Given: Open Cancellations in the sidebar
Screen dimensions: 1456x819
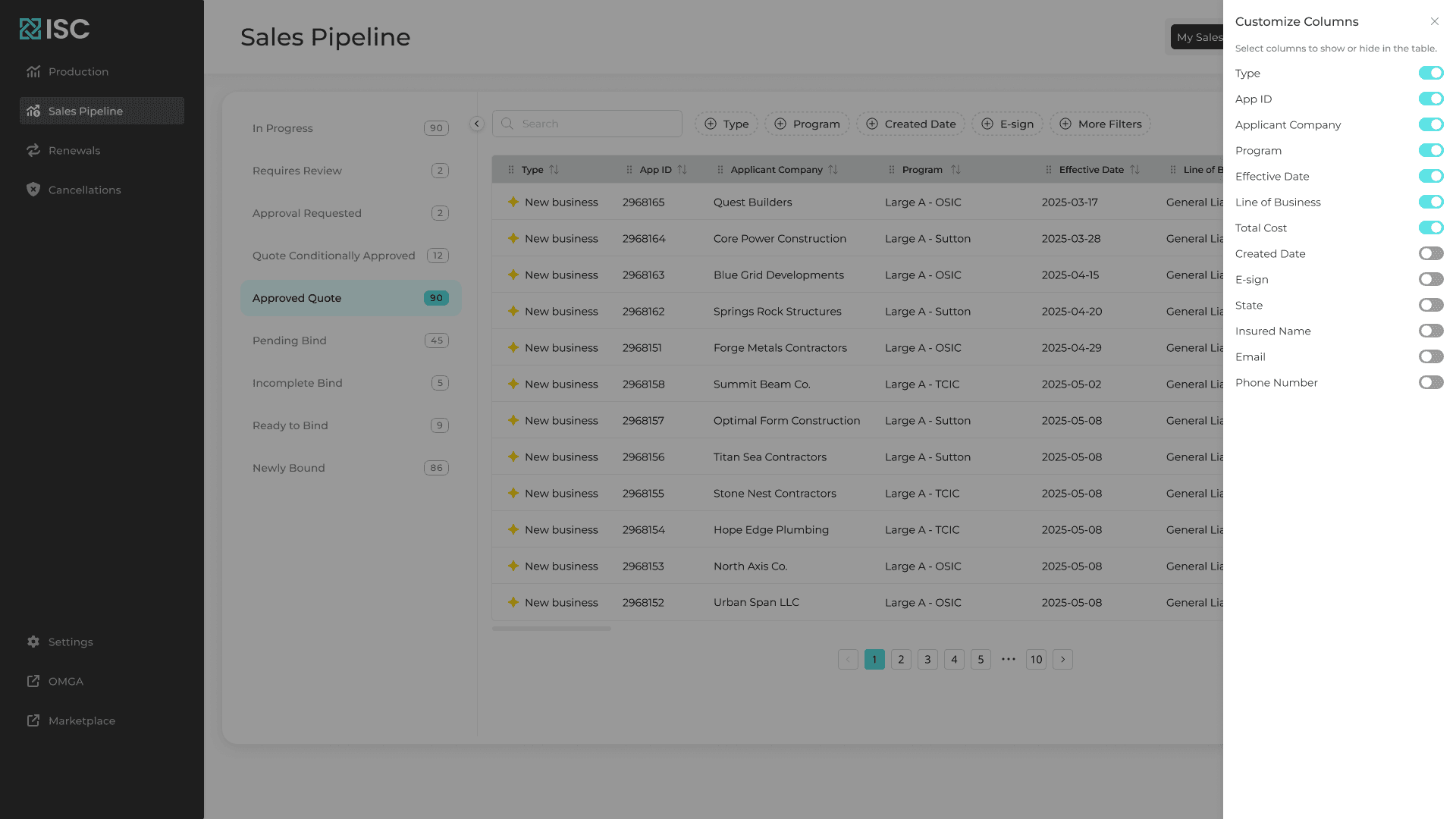Looking at the screenshot, I should (x=102, y=190).
